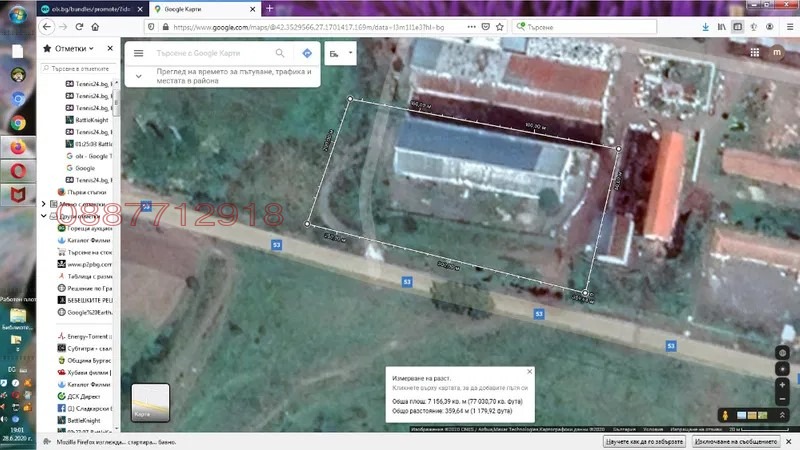Open Google Maps hamburger menu
This screenshot has width=800, height=450.
click(138, 53)
